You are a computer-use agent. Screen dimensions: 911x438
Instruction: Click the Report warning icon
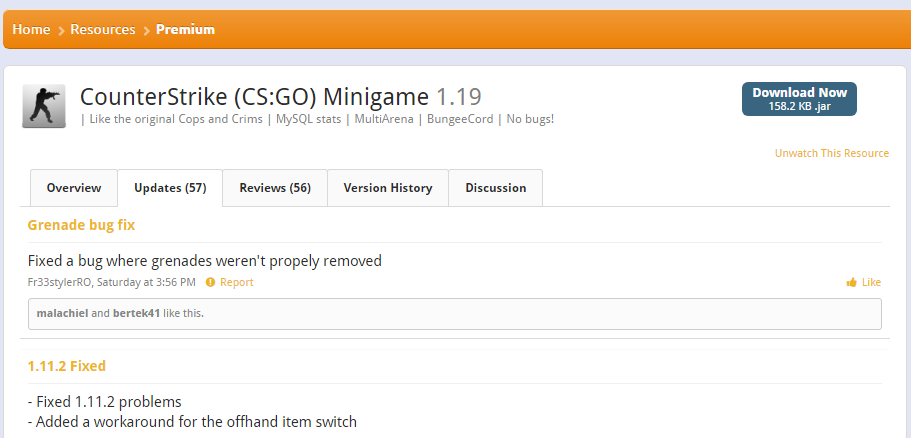210,282
